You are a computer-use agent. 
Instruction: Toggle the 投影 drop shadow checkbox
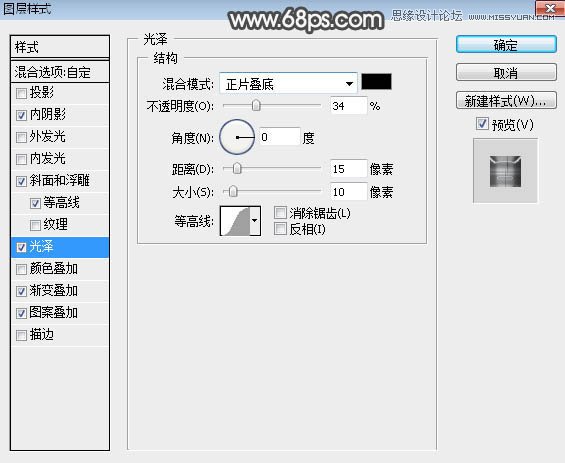click(21, 93)
